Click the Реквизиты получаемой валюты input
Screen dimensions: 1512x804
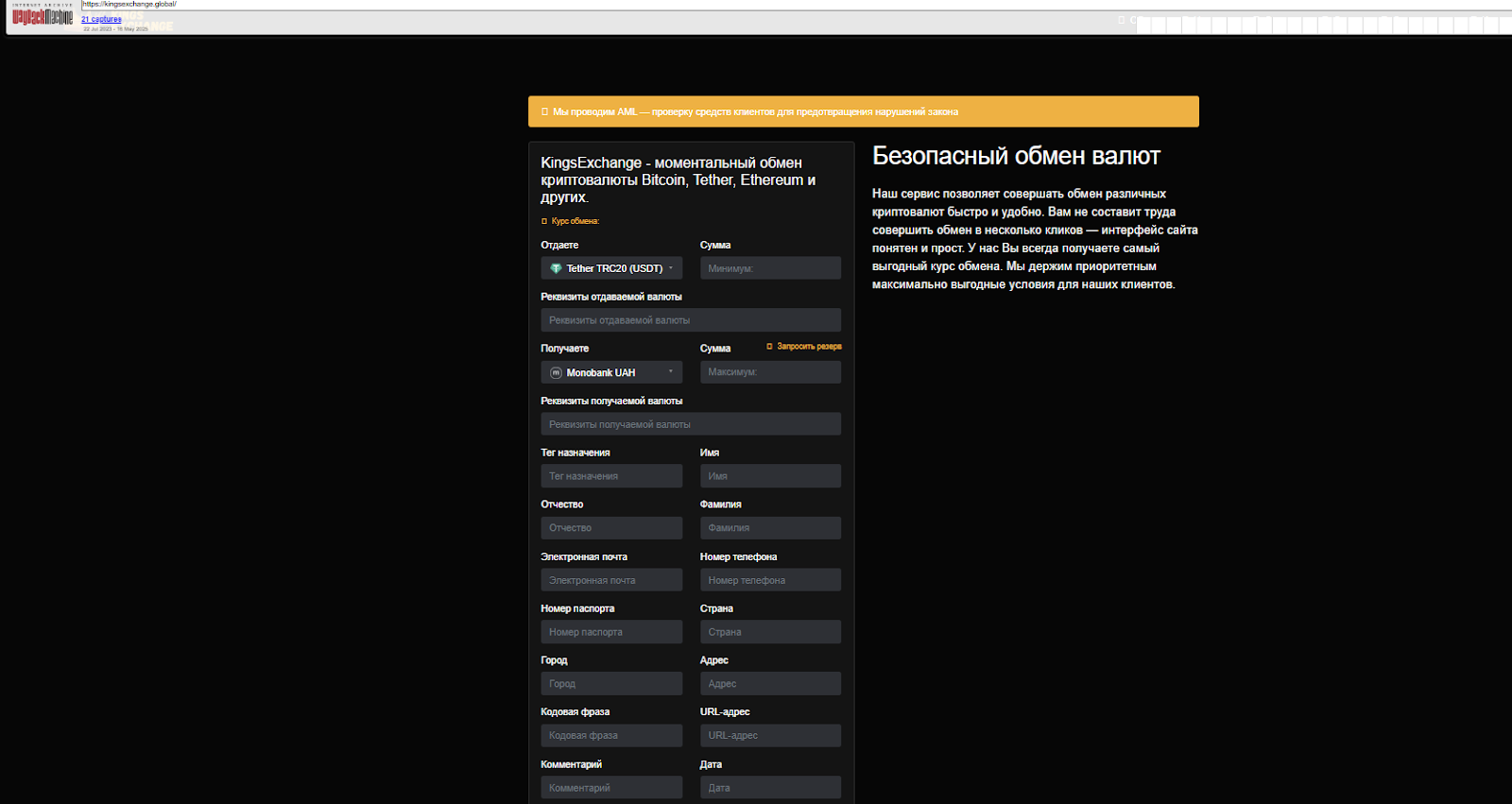(691, 424)
